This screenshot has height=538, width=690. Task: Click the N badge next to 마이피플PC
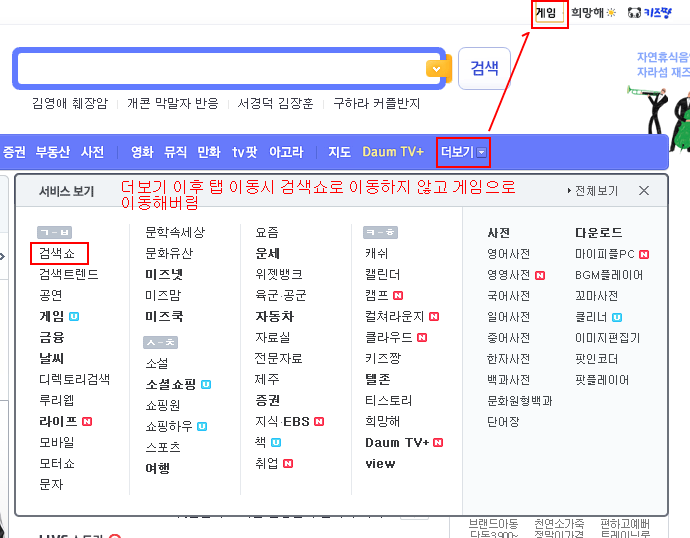pyautogui.click(x=644, y=254)
